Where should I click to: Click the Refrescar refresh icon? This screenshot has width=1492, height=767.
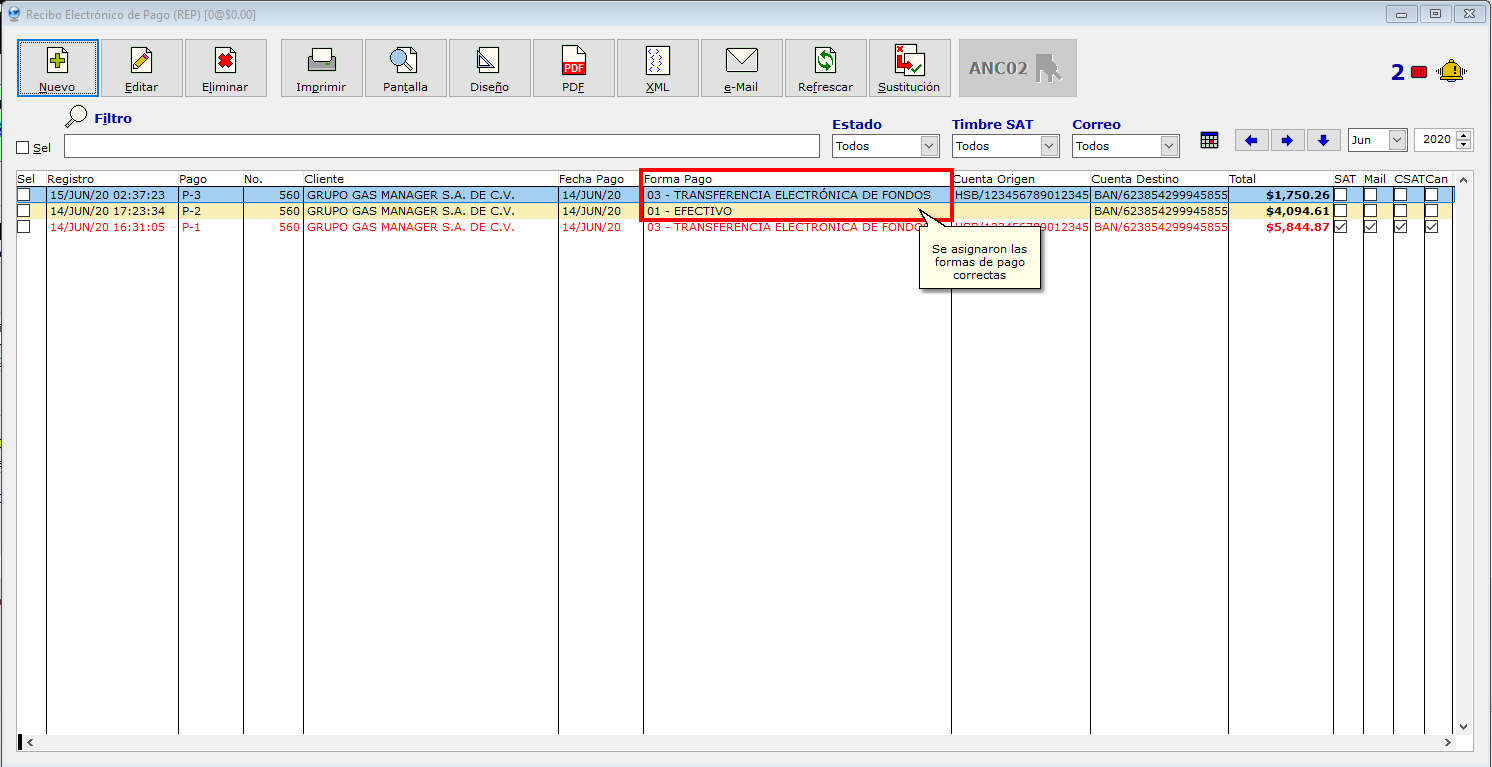(825, 62)
